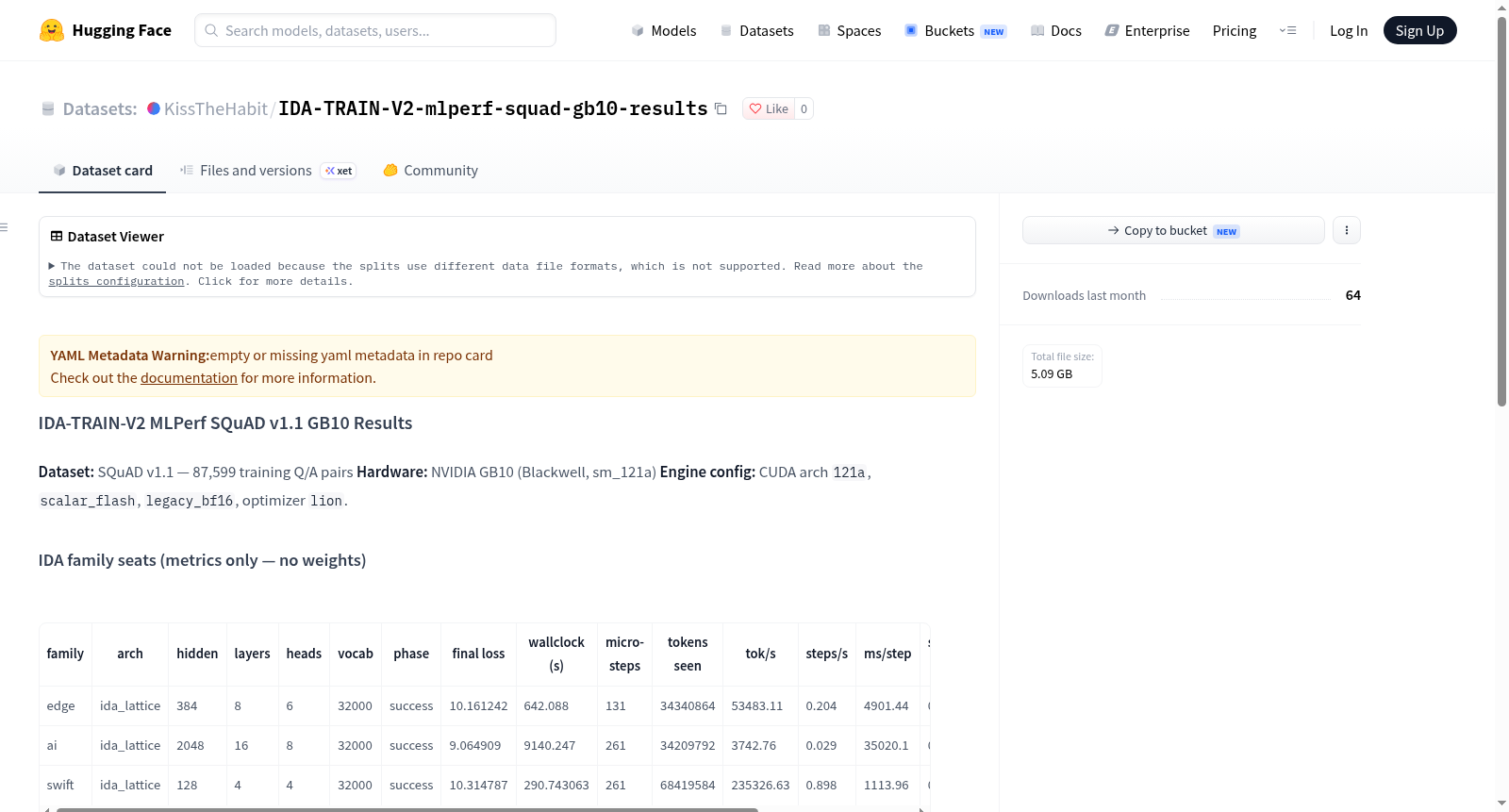Click the Models cube icon

(x=638, y=30)
